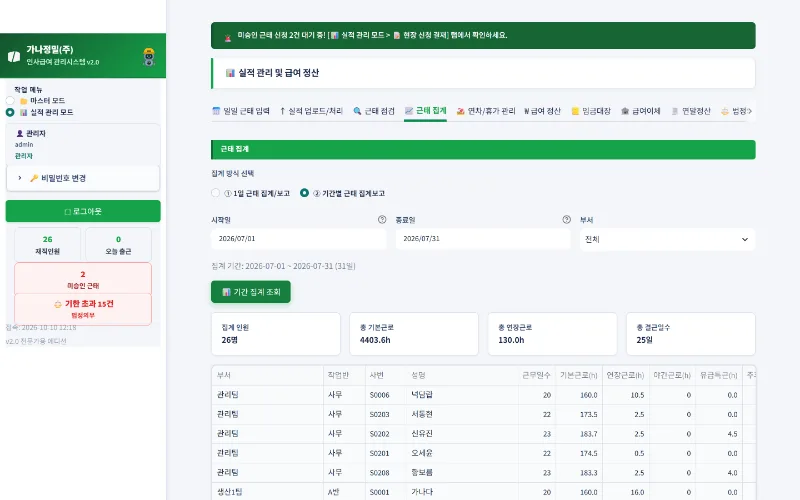Click the calendar icon of 일일 근태 입력 tab
The image size is (800, 500).
[x=216, y=111]
